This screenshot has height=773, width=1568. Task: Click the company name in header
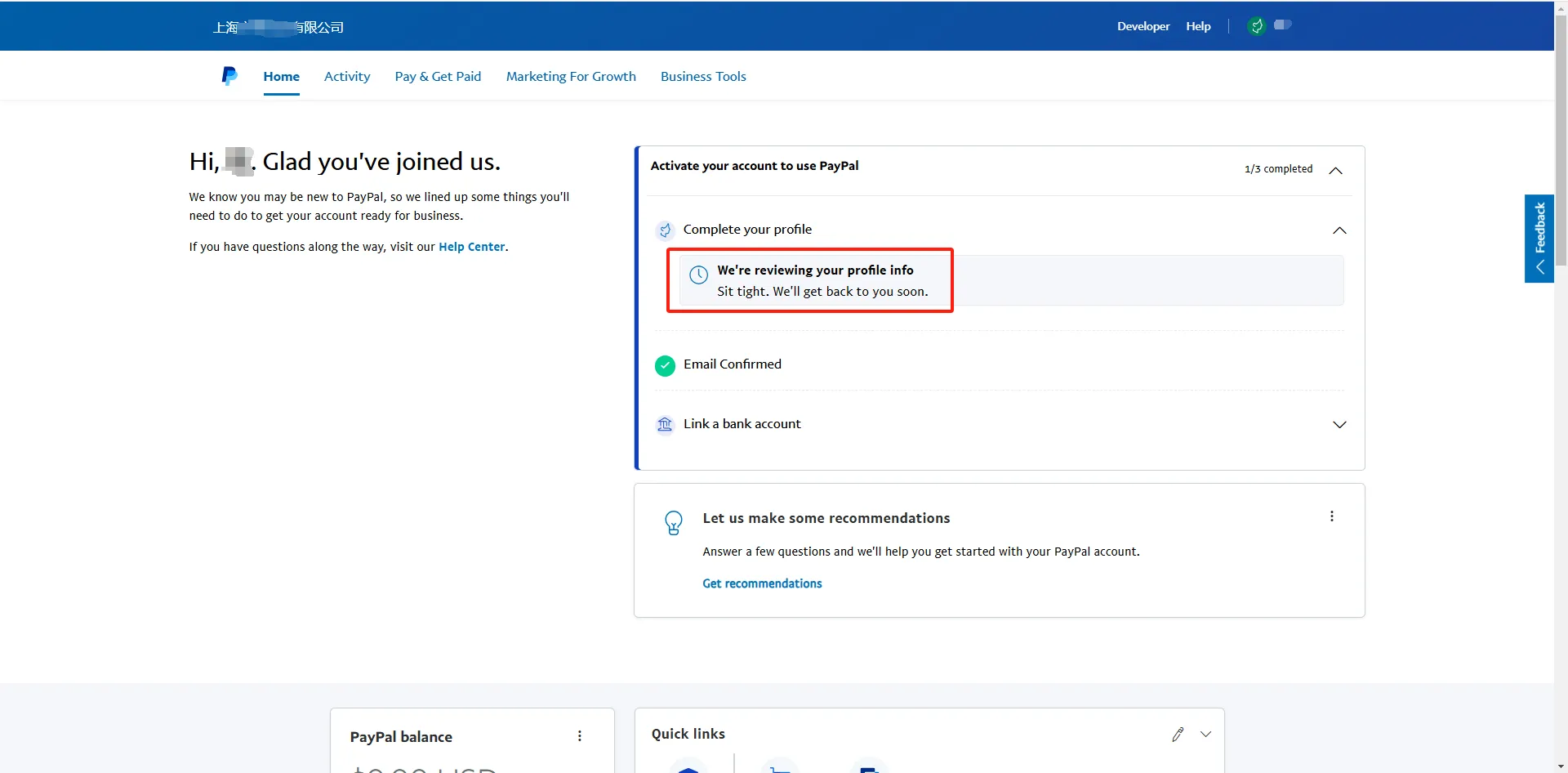point(278,27)
